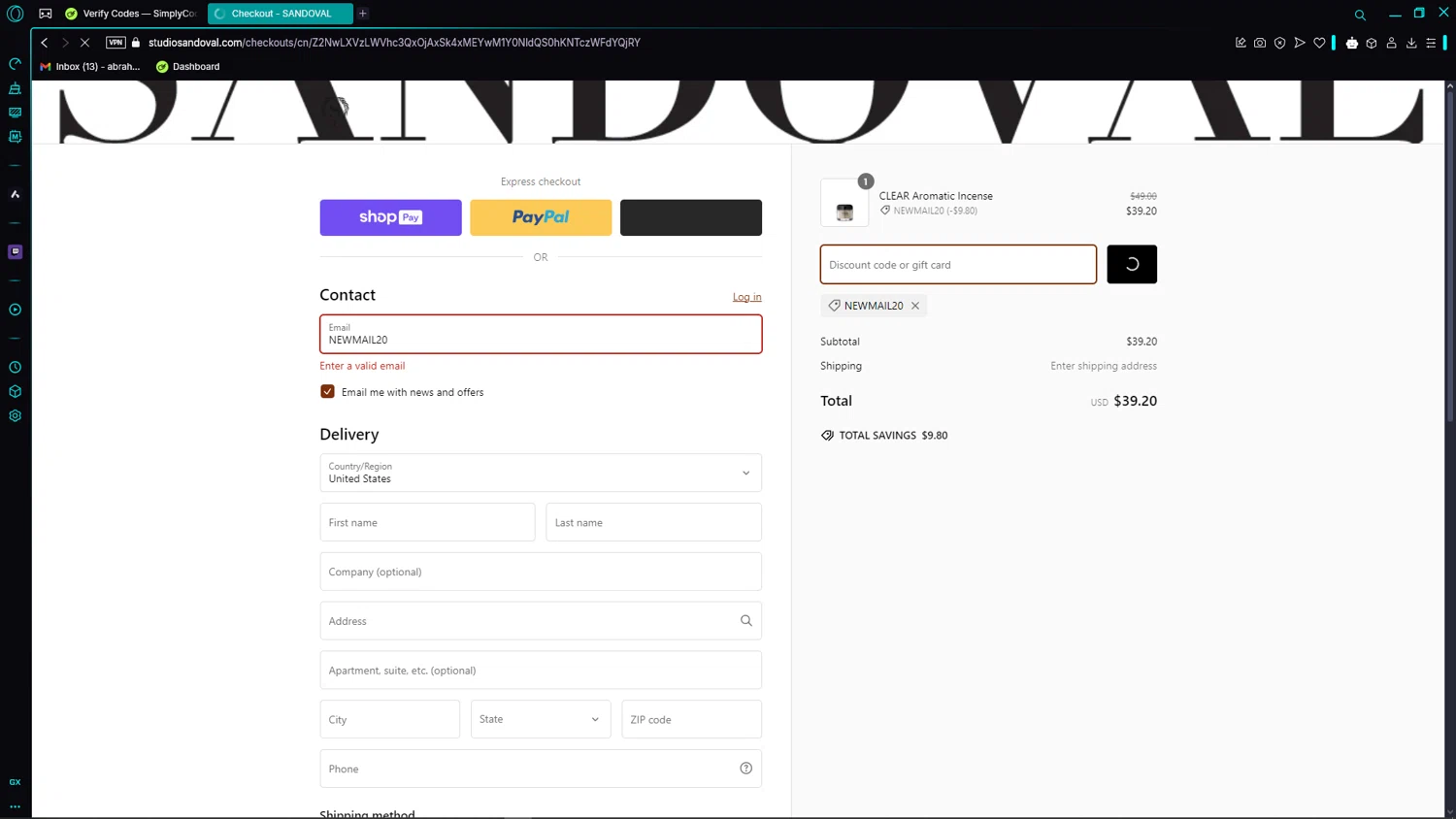This screenshot has height=819, width=1456.
Task: Open downloads icon in toolbar
Action: pos(1411,43)
